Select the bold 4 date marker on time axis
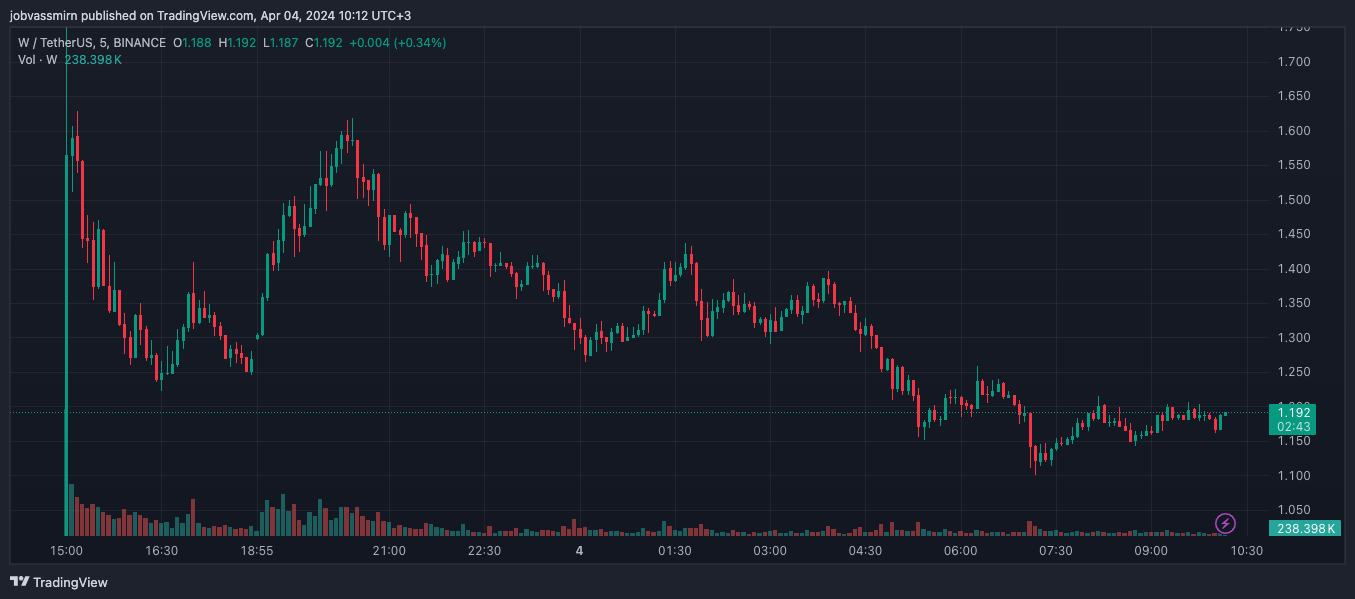The width and height of the screenshot is (1355, 599). (x=579, y=551)
